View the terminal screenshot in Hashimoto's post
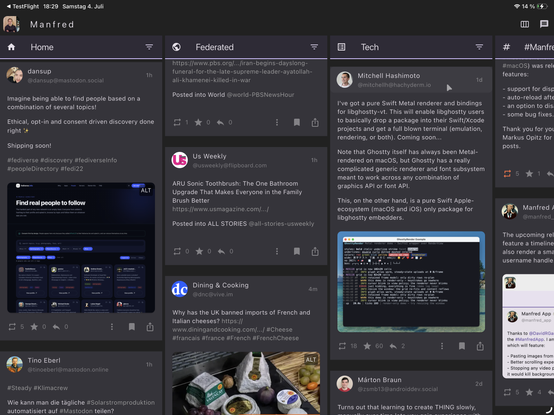Viewport: 554px width, 415px height. [411, 281]
